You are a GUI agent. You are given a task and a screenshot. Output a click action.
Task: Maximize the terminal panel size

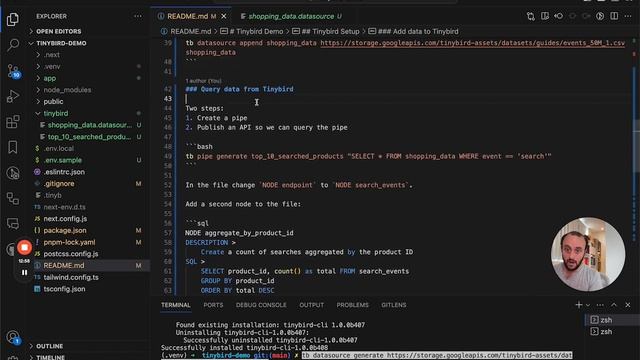coord(614,305)
